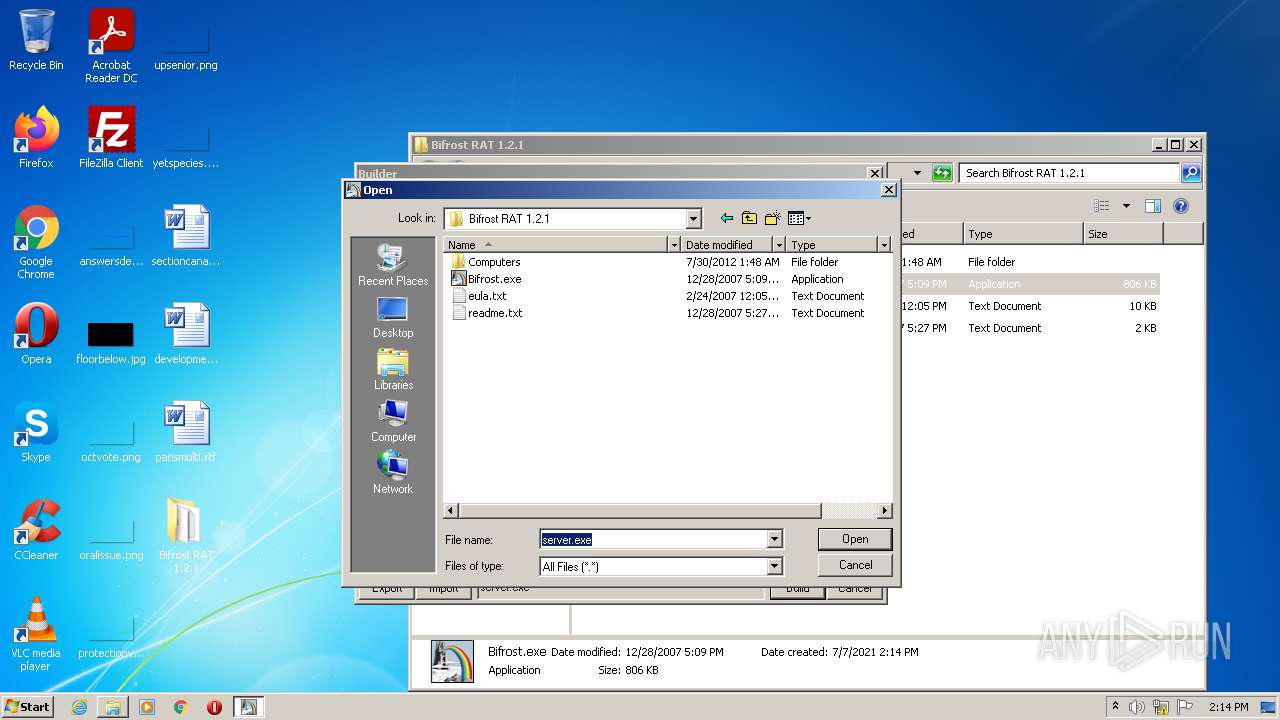Open the Recycle Bin desktop icon
This screenshot has width=1280, height=720.
(36, 40)
